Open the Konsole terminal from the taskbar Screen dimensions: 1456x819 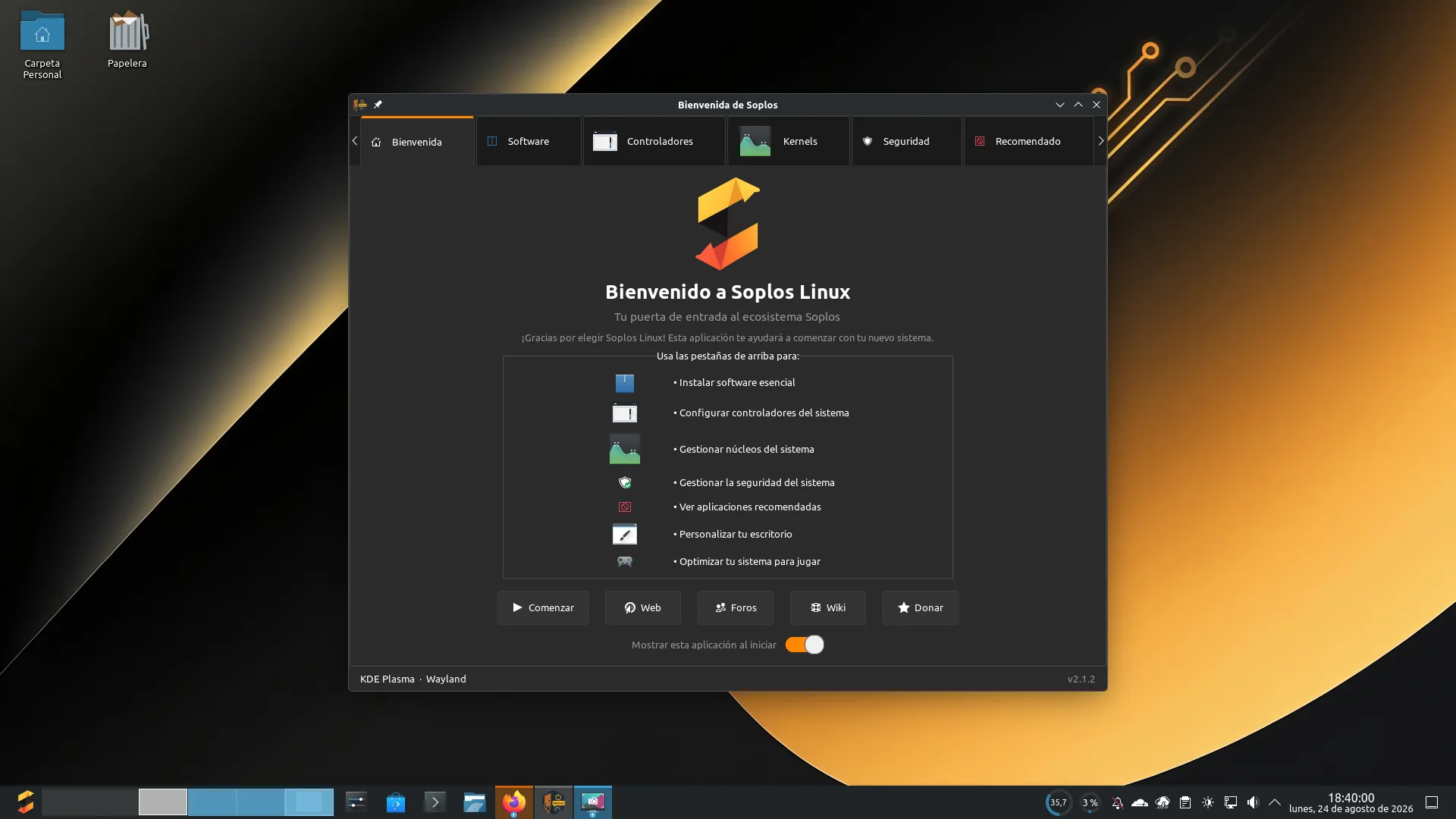point(435,802)
